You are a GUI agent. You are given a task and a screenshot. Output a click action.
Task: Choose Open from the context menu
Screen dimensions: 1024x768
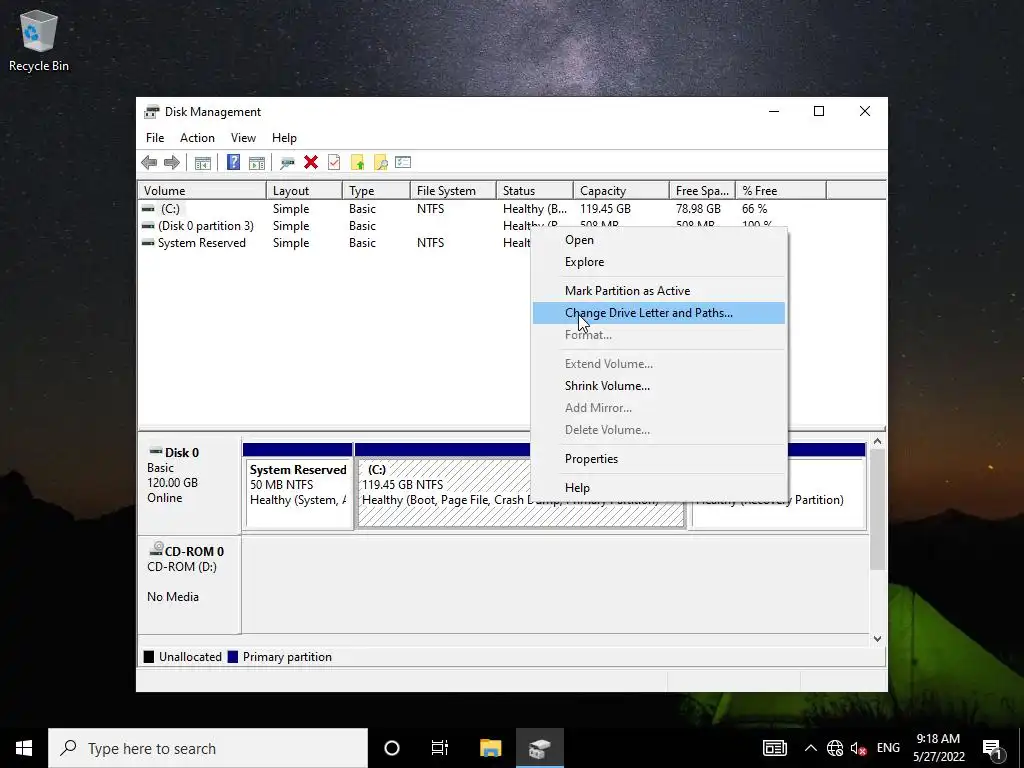pyautogui.click(x=659, y=240)
